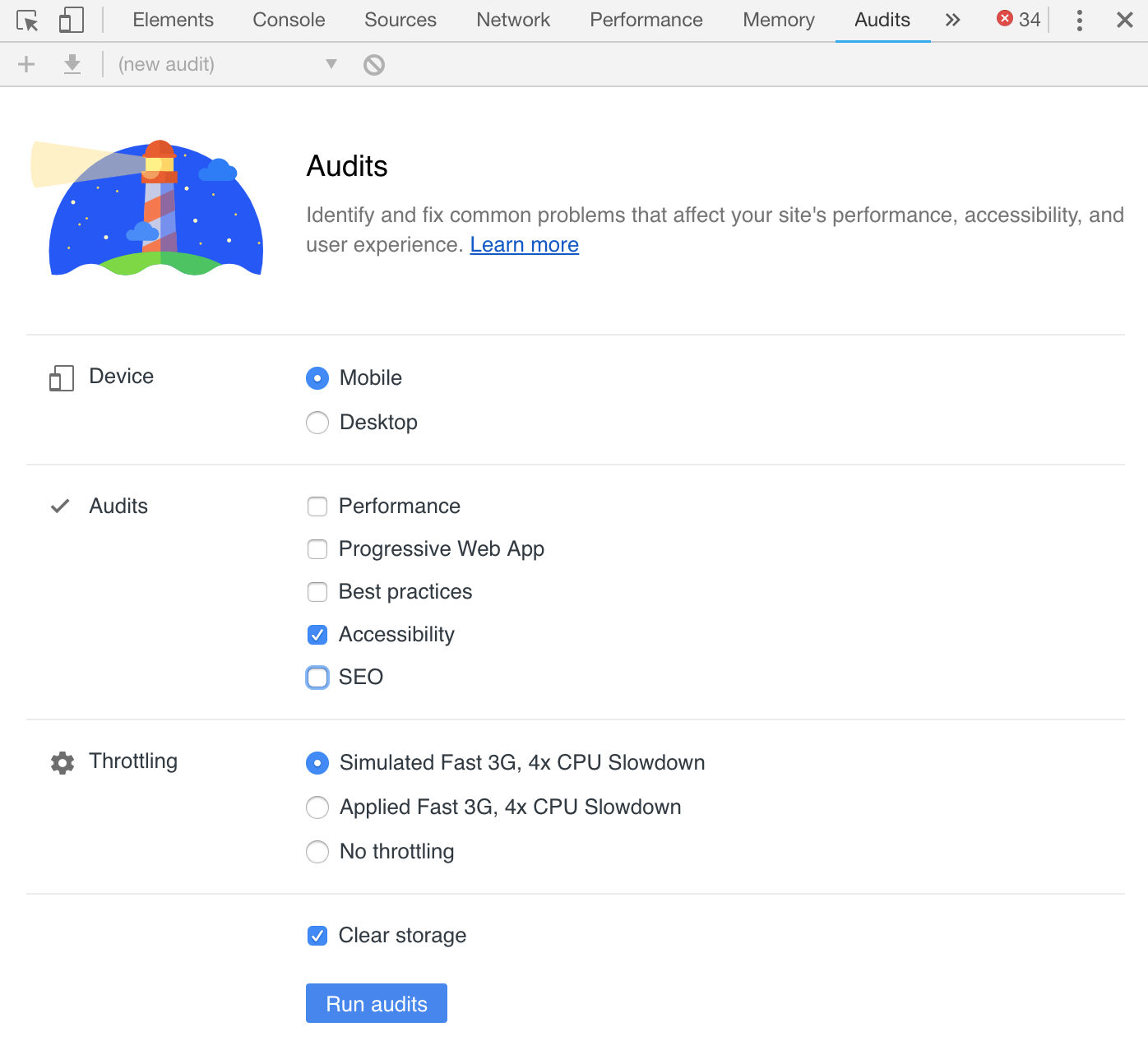Select the Mobile device radio button
This screenshot has height=1064, width=1148.
317,378
